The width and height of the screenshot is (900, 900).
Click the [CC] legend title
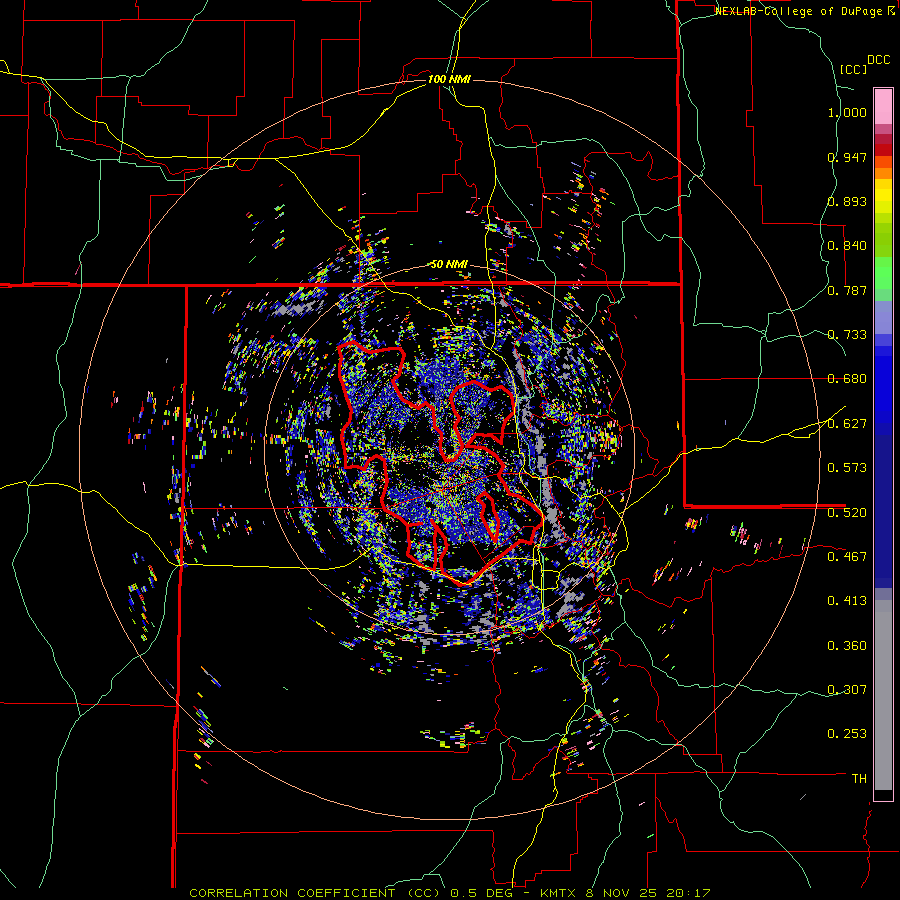854,69
